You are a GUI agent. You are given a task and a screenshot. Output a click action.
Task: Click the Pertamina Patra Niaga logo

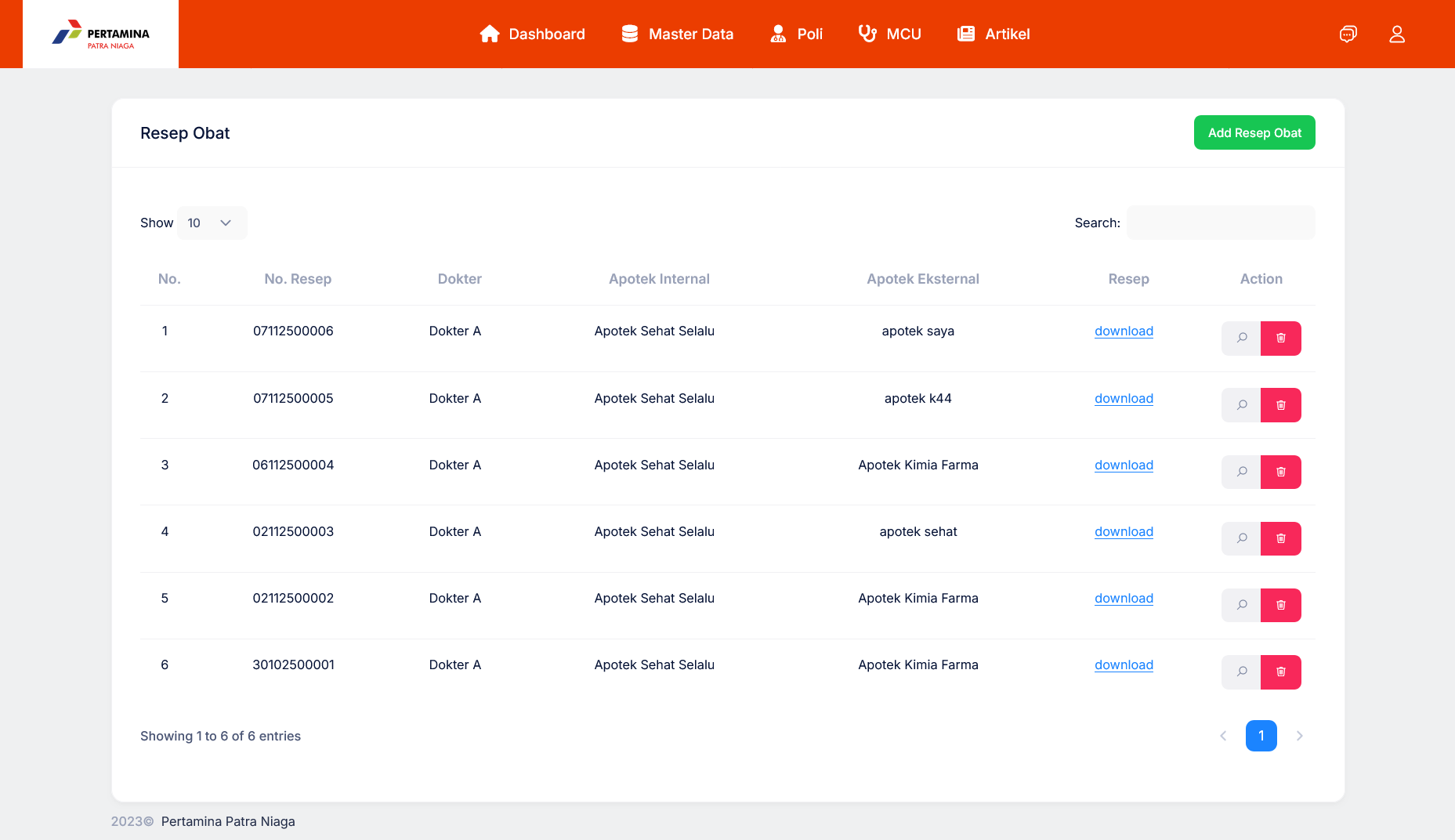100,34
